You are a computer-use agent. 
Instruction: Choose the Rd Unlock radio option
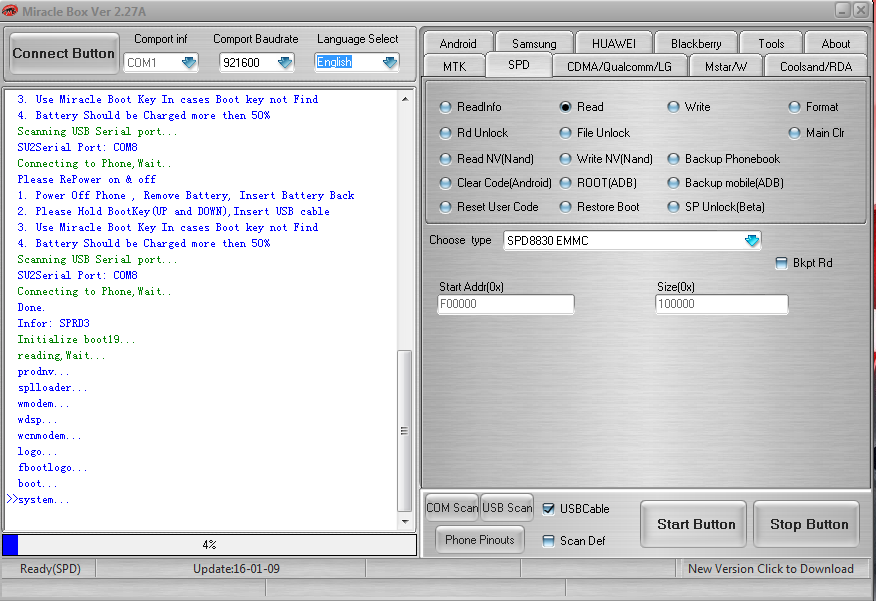[445, 133]
